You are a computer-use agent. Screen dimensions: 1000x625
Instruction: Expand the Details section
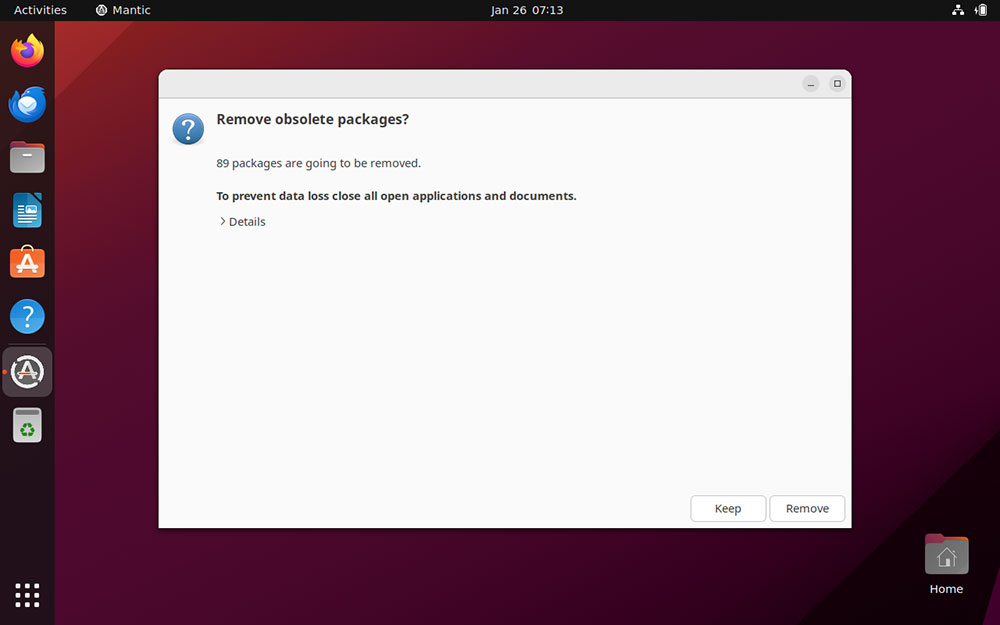pos(242,221)
